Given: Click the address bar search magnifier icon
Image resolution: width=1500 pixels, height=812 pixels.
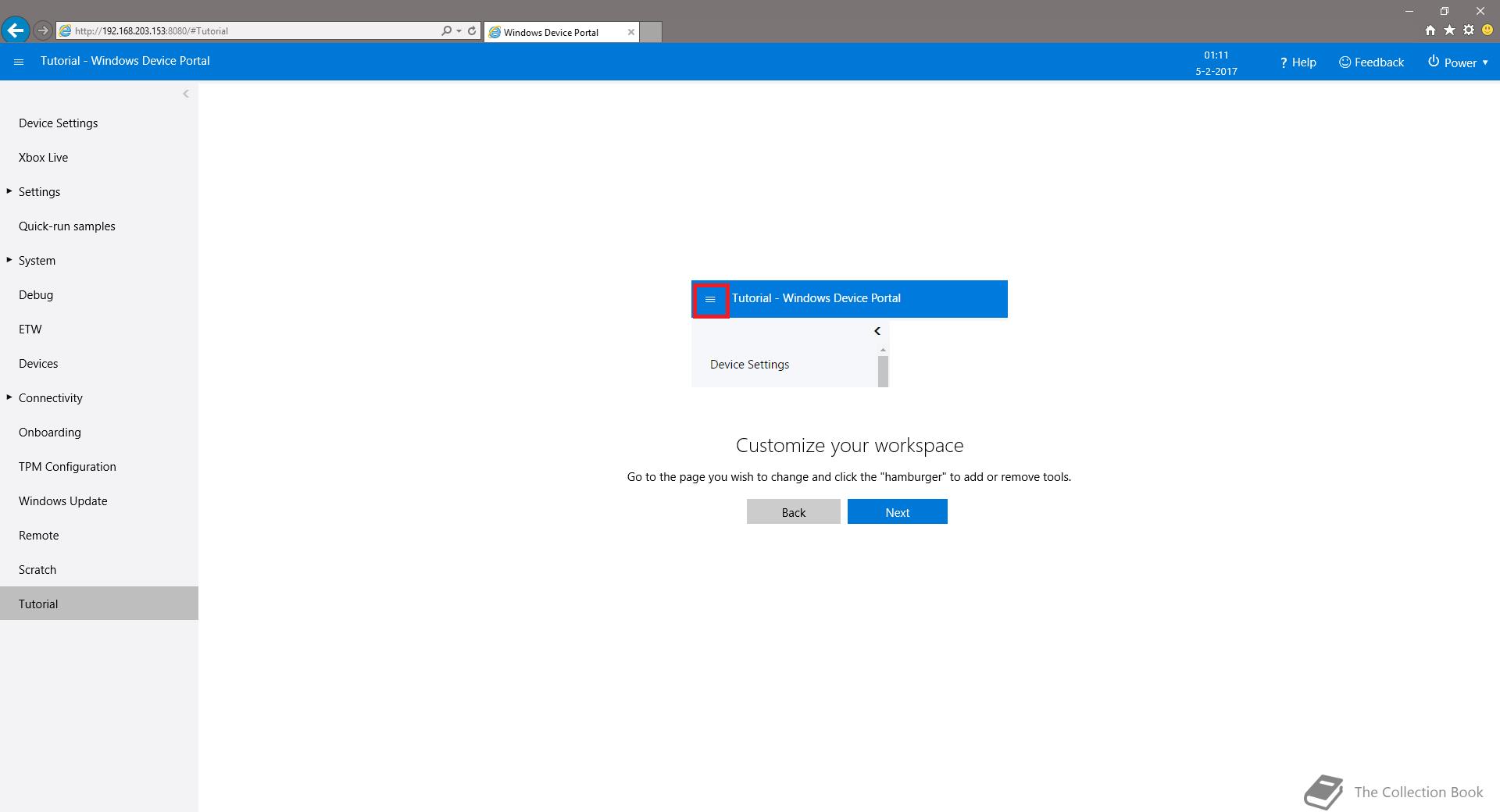Looking at the screenshot, I should [x=446, y=30].
